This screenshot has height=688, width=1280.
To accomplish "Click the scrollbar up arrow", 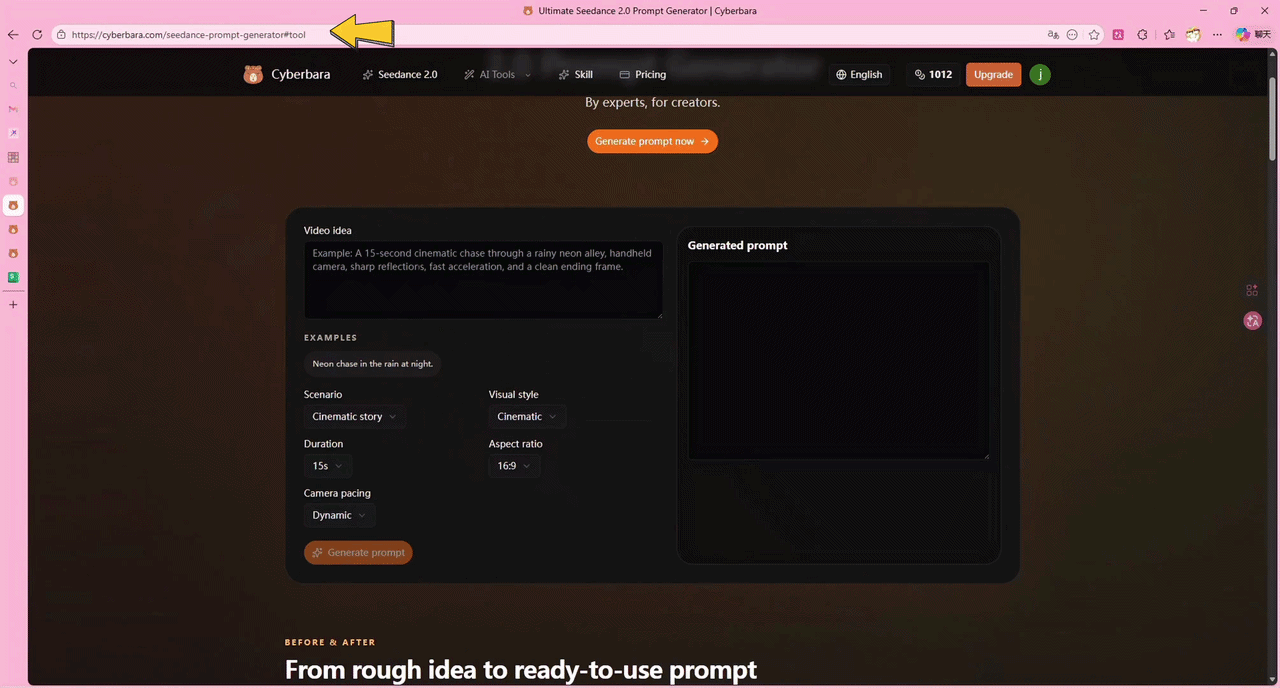I will click(x=1273, y=55).
